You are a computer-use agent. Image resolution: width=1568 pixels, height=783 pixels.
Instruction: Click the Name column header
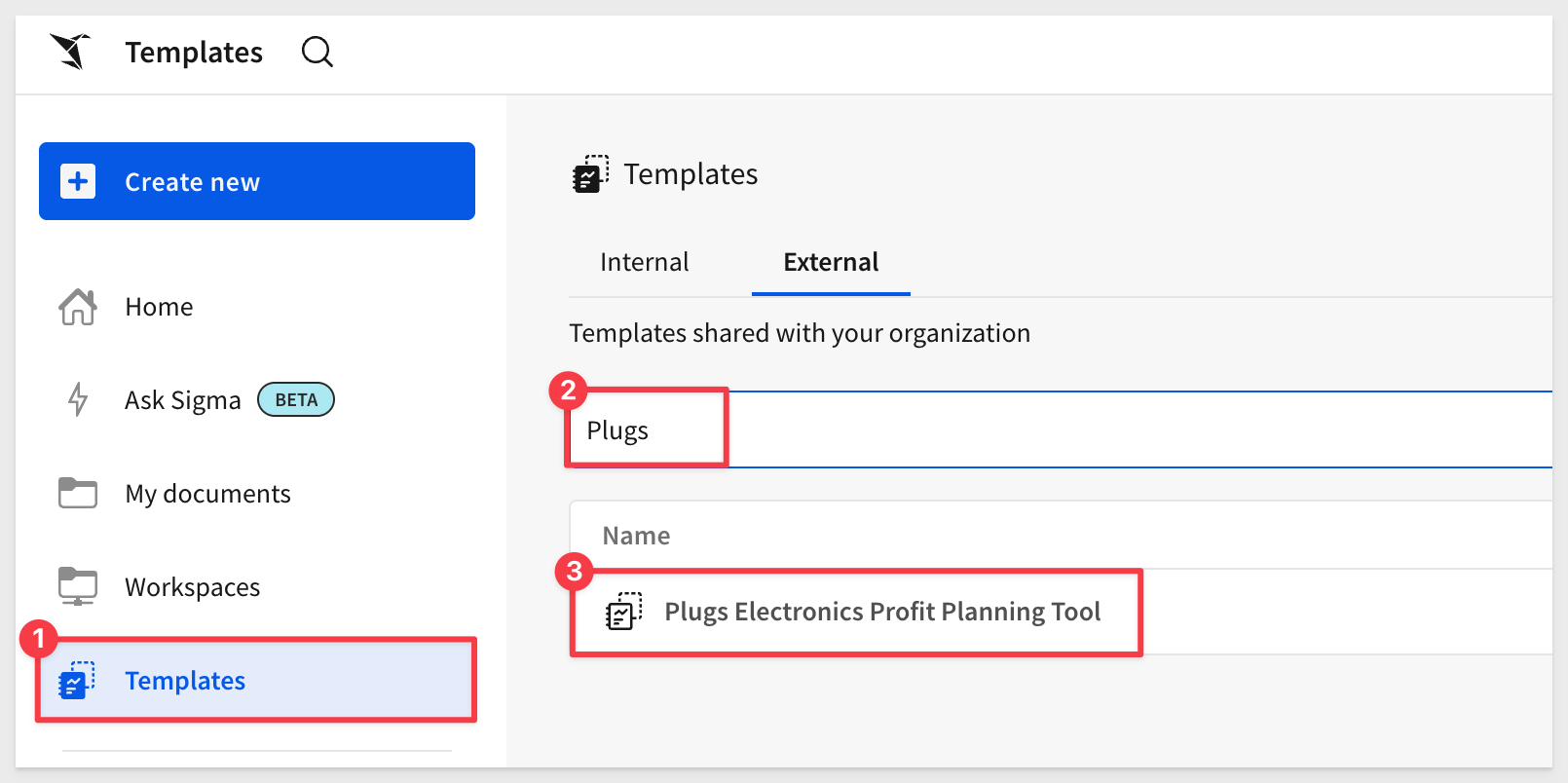click(x=636, y=536)
